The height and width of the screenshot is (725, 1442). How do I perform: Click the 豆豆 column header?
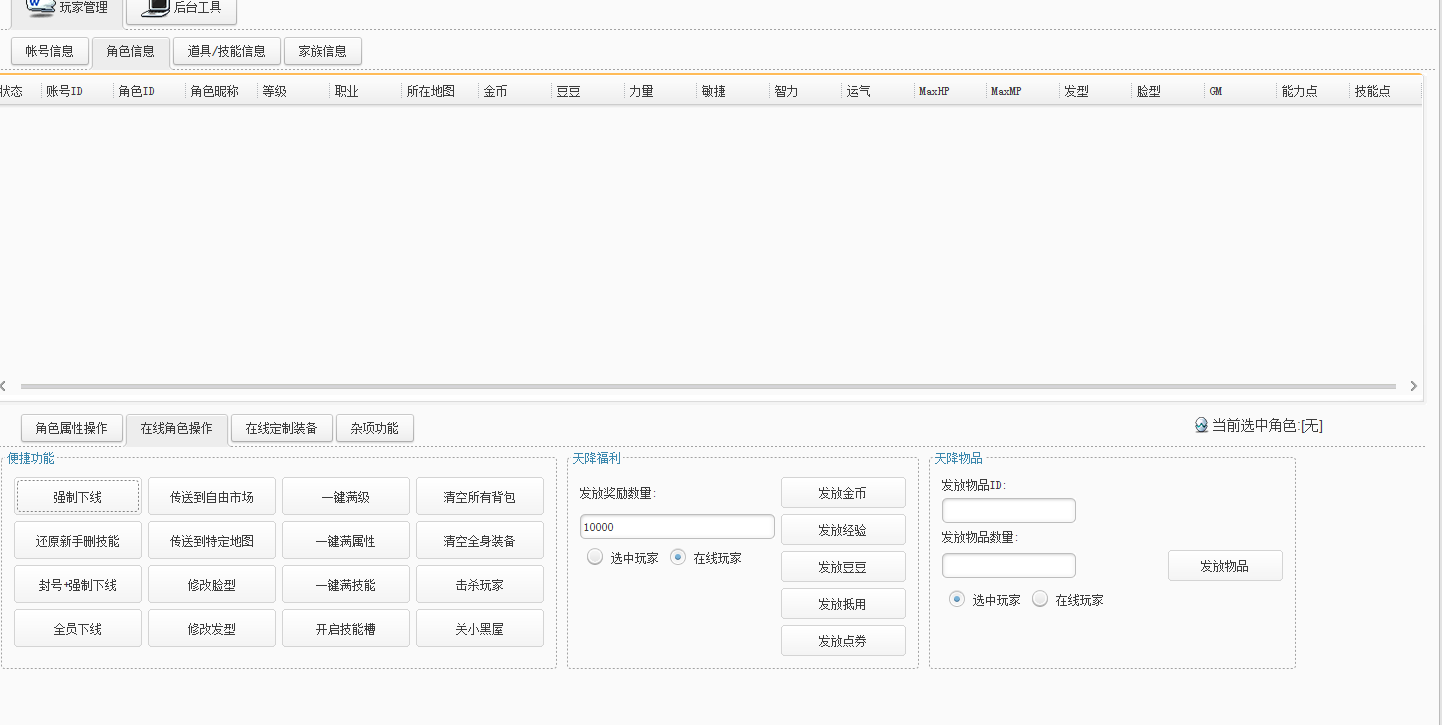[587, 91]
